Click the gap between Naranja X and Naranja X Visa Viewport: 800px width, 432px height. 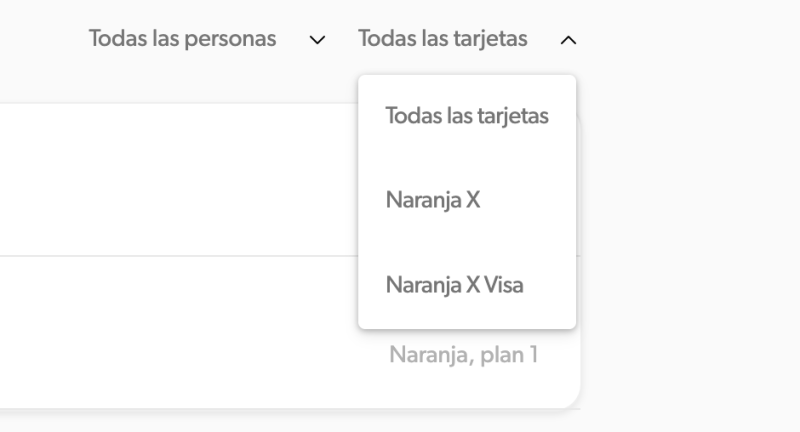coord(467,242)
